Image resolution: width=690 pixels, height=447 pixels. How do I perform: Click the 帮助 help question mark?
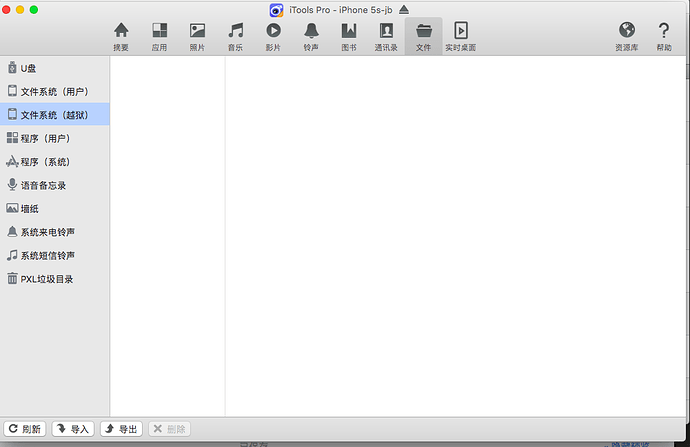(x=664, y=36)
